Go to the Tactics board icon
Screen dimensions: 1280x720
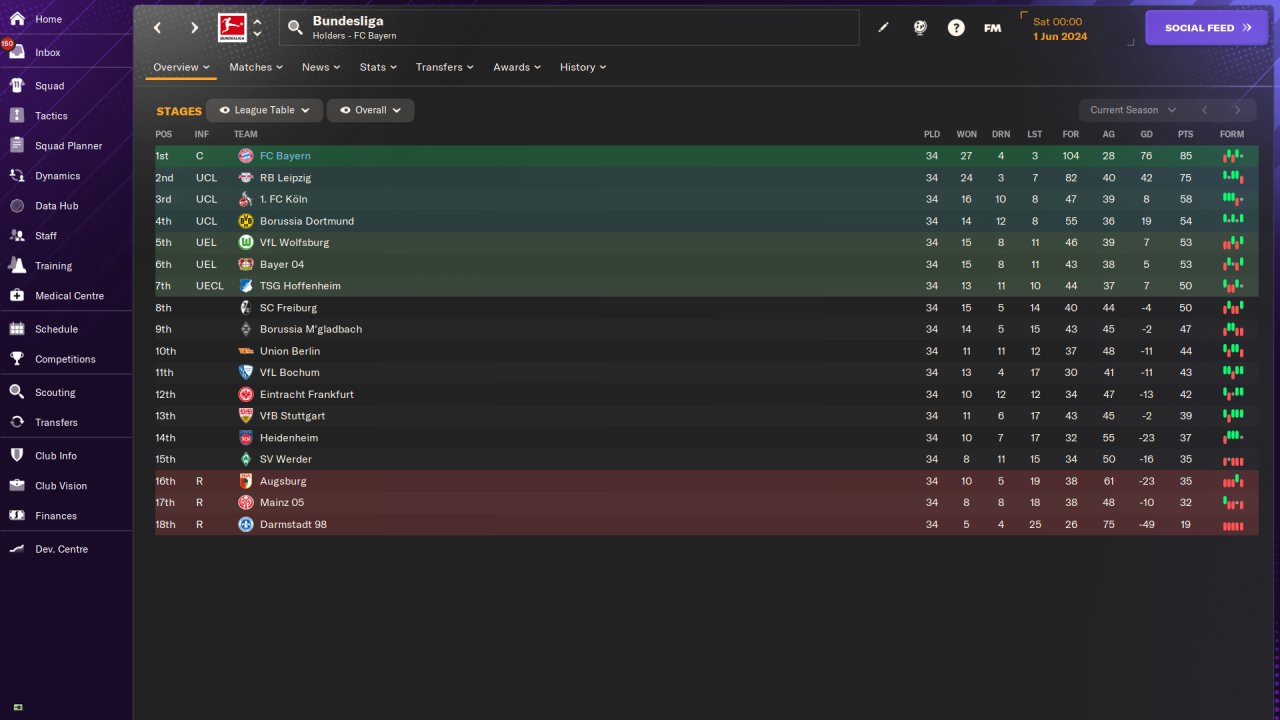(x=17, y=115)
